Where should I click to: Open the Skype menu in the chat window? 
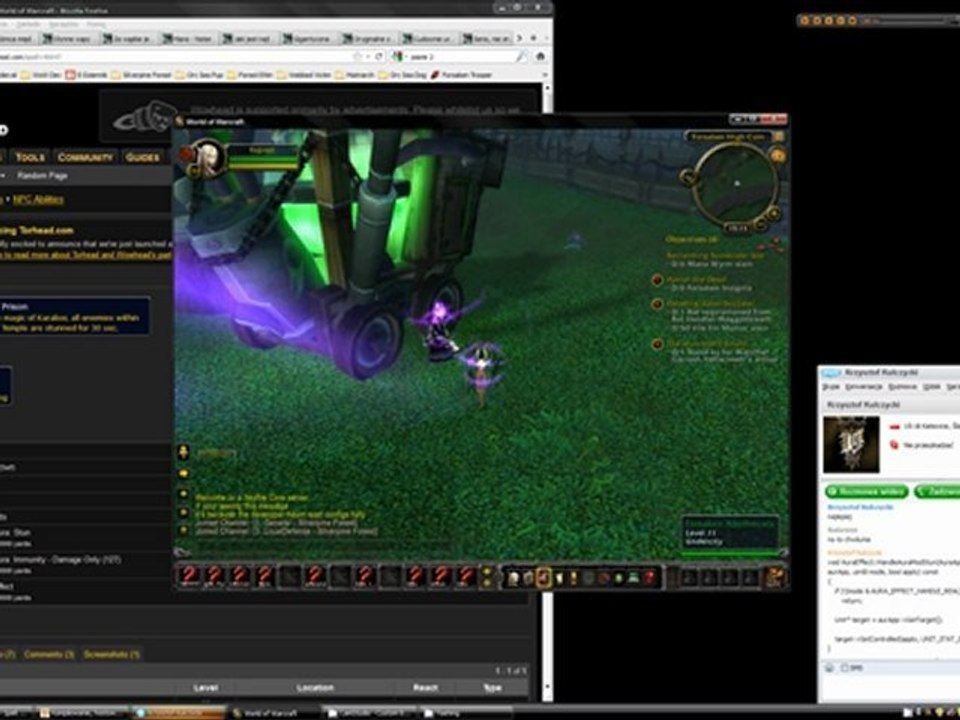pos(831,387)
